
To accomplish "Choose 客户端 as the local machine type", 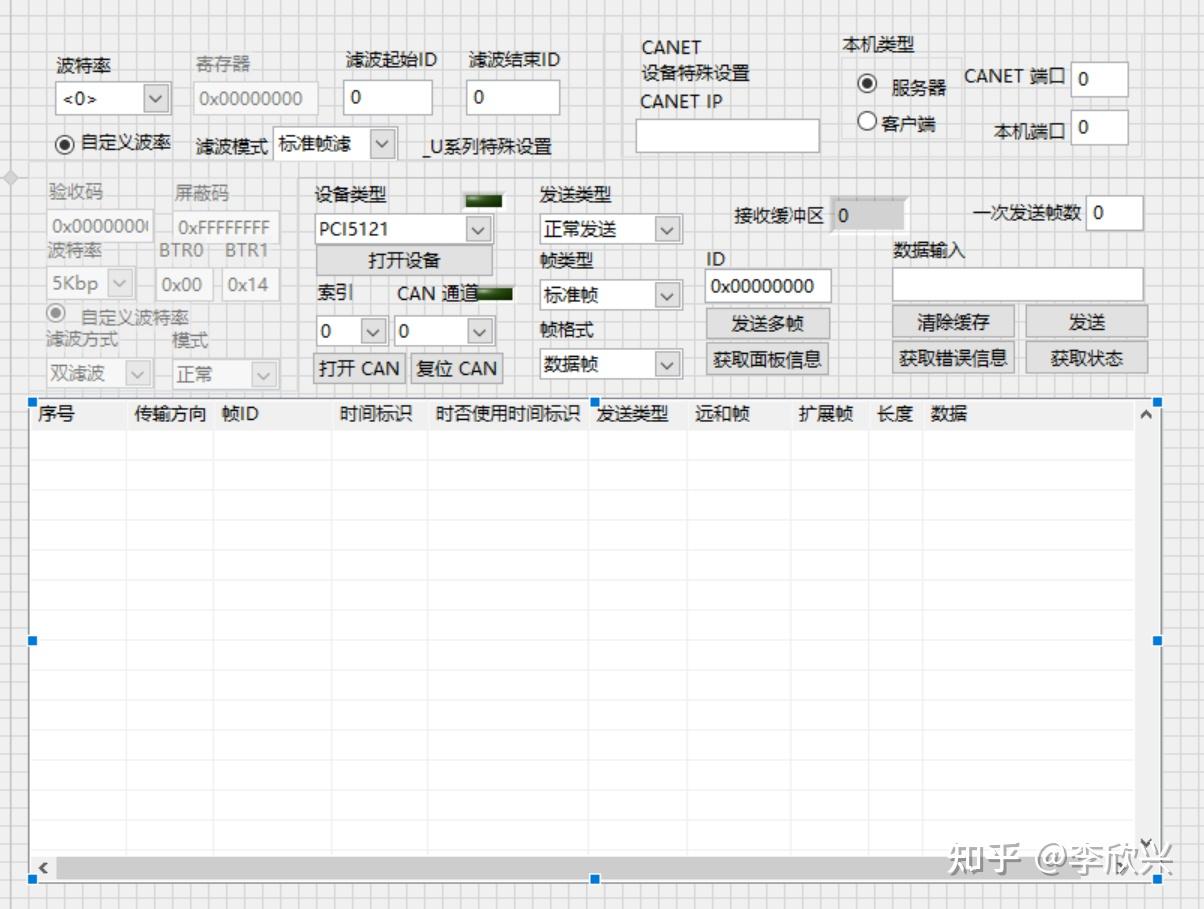I will [x=867, y=122].
